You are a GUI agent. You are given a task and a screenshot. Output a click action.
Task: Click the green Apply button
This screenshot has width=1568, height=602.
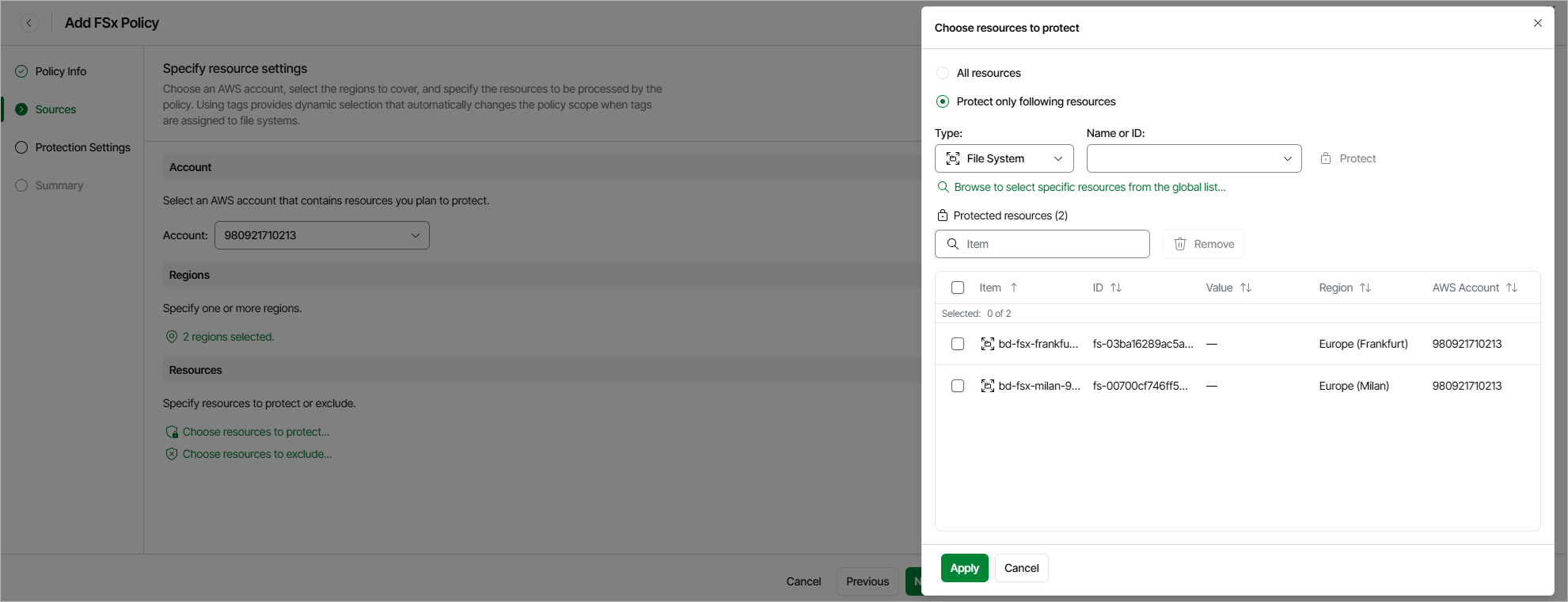964,568
